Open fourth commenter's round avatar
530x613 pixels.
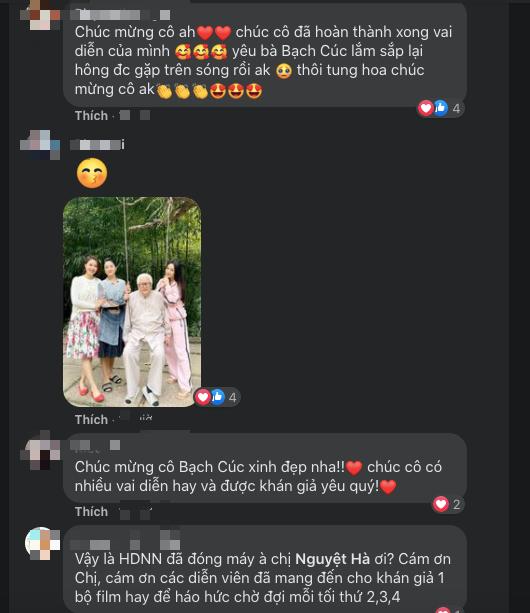click(42, 543)
